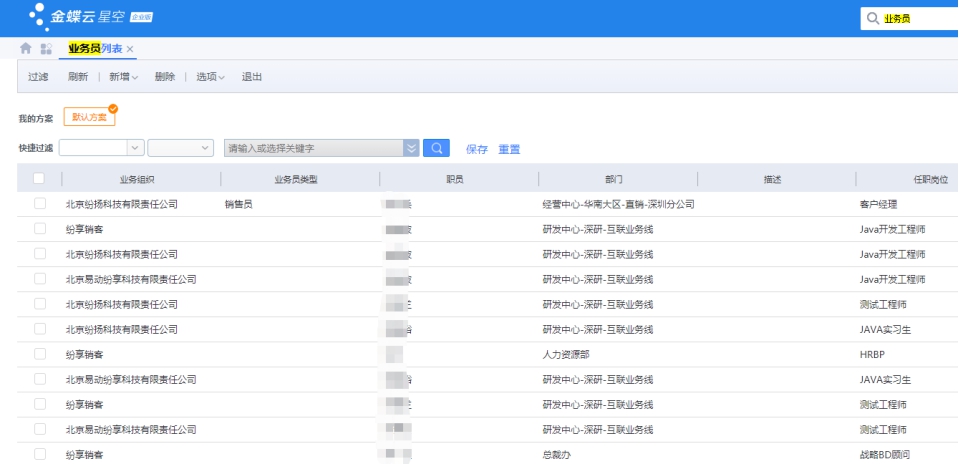Click the 快捷过滤 label

pos(36,148)
